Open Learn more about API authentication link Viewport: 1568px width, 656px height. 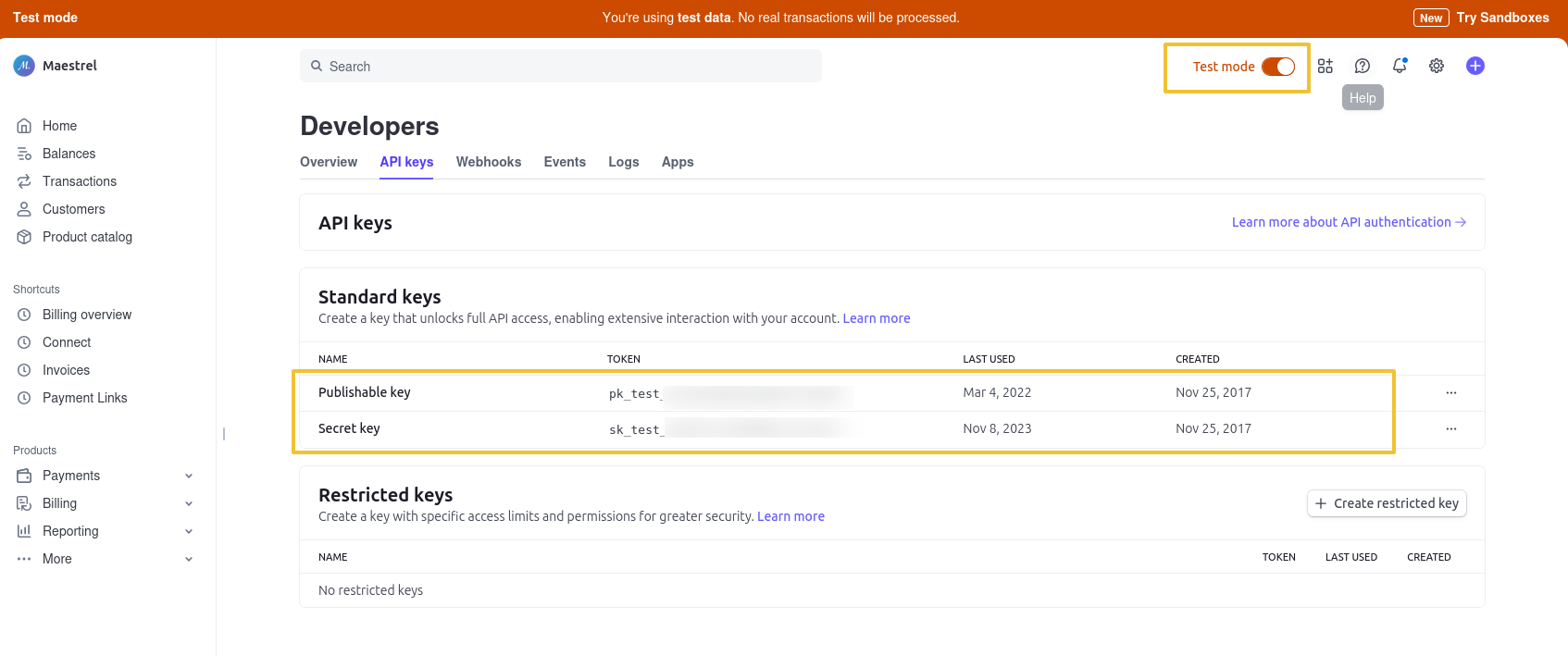1349,222
